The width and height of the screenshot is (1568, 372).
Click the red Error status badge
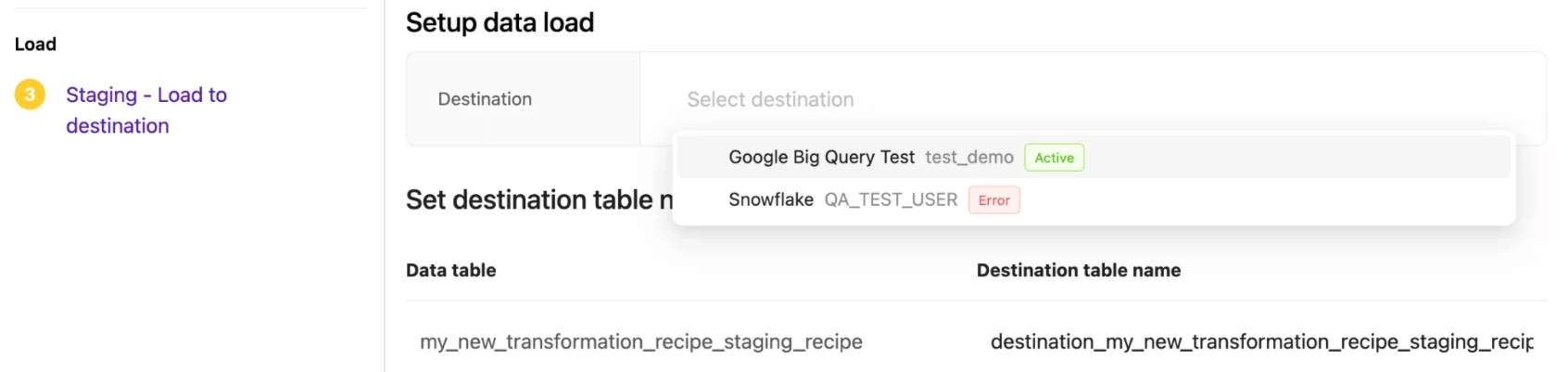click(x=993, y=200)
